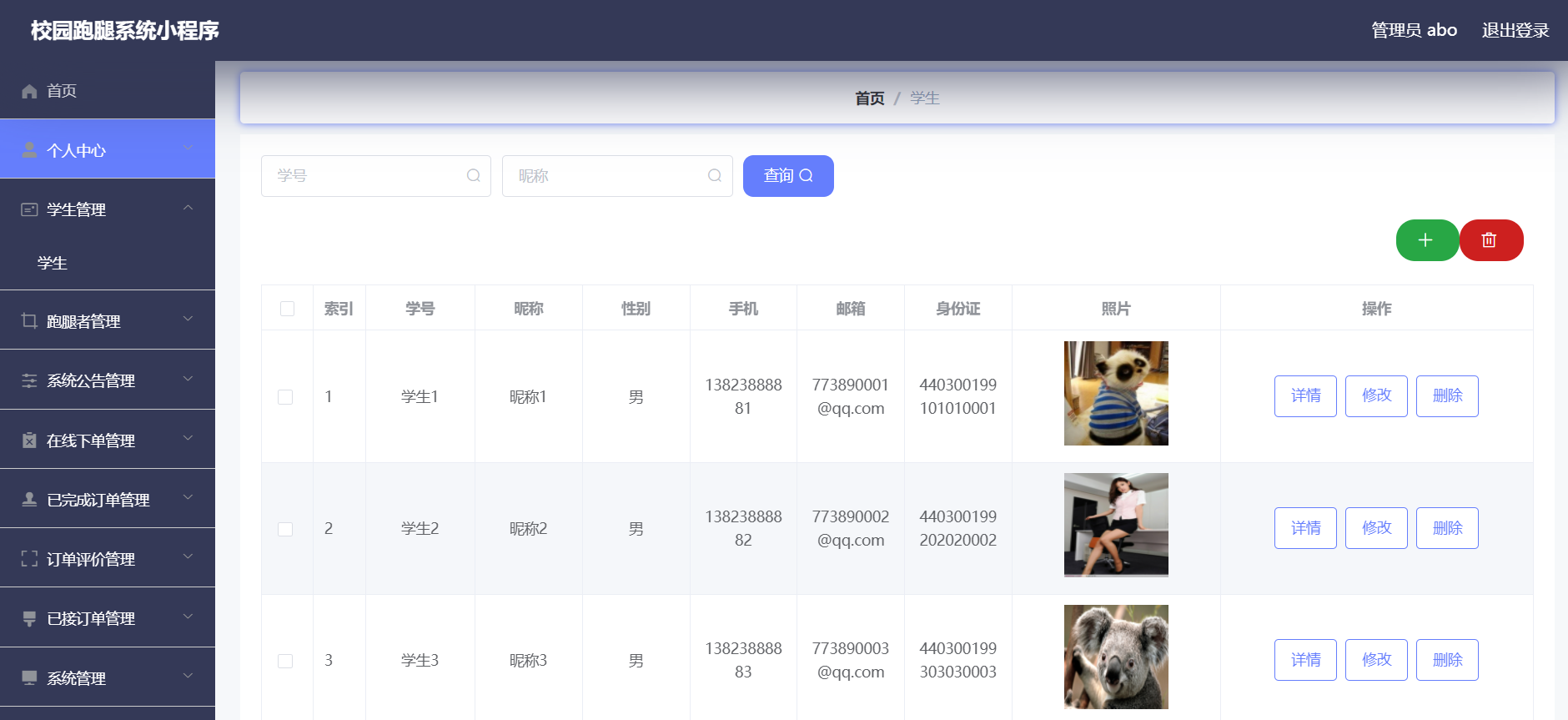Open the 已接订单管理 sidebar menu

click(x=108, y=617)
